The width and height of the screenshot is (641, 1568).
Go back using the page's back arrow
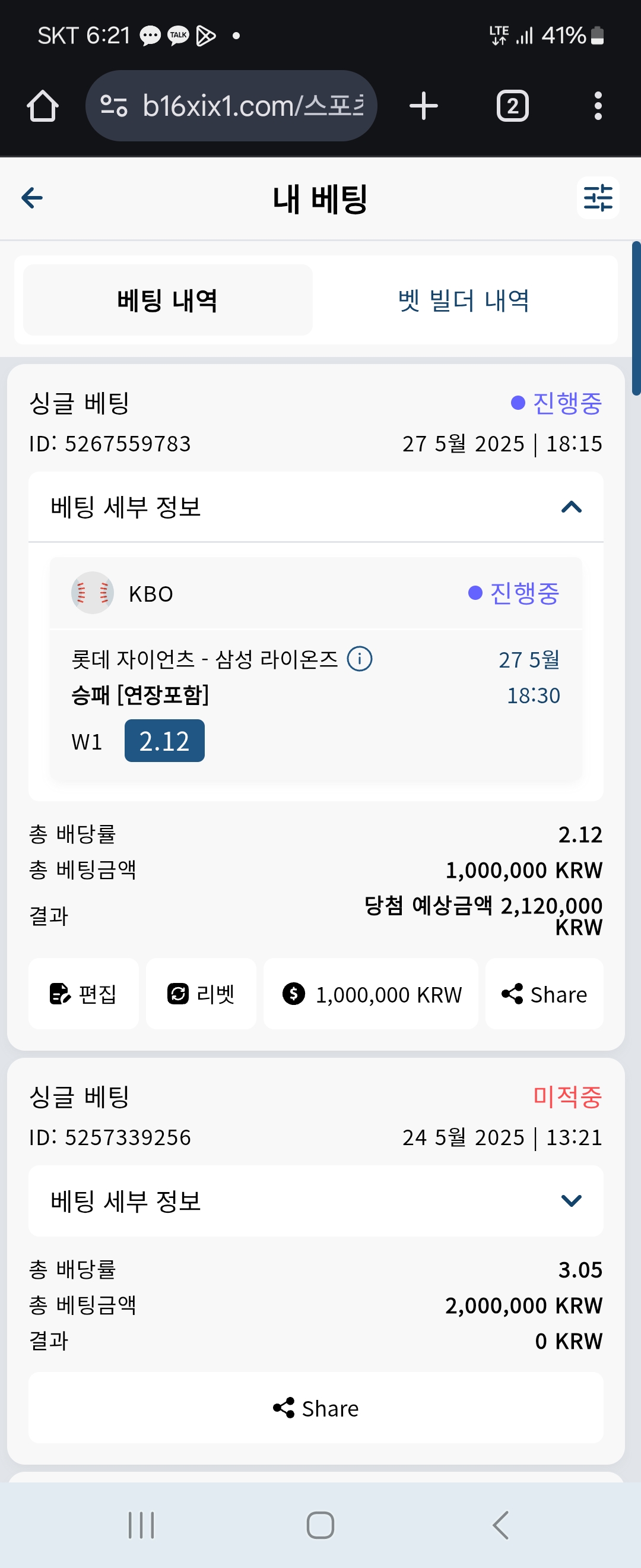pyautogui.click(x=32, y=198)
